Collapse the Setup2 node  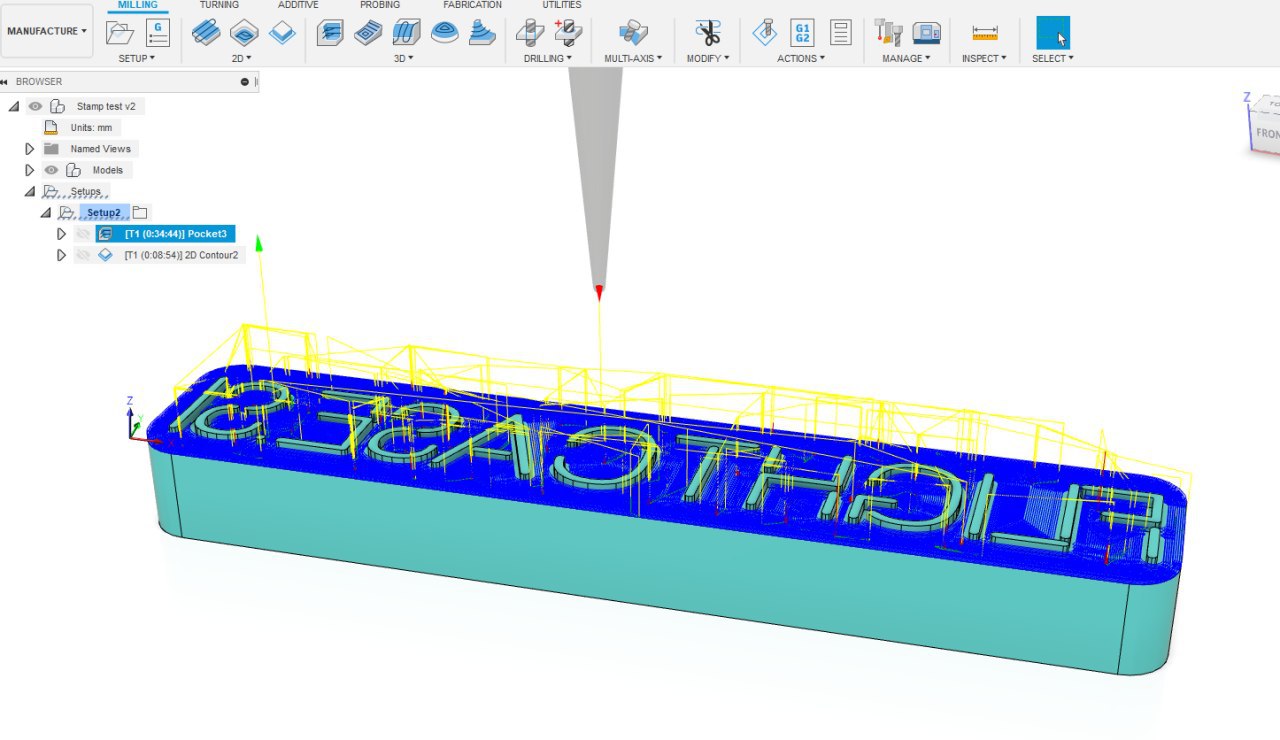[x=45, y=212]
